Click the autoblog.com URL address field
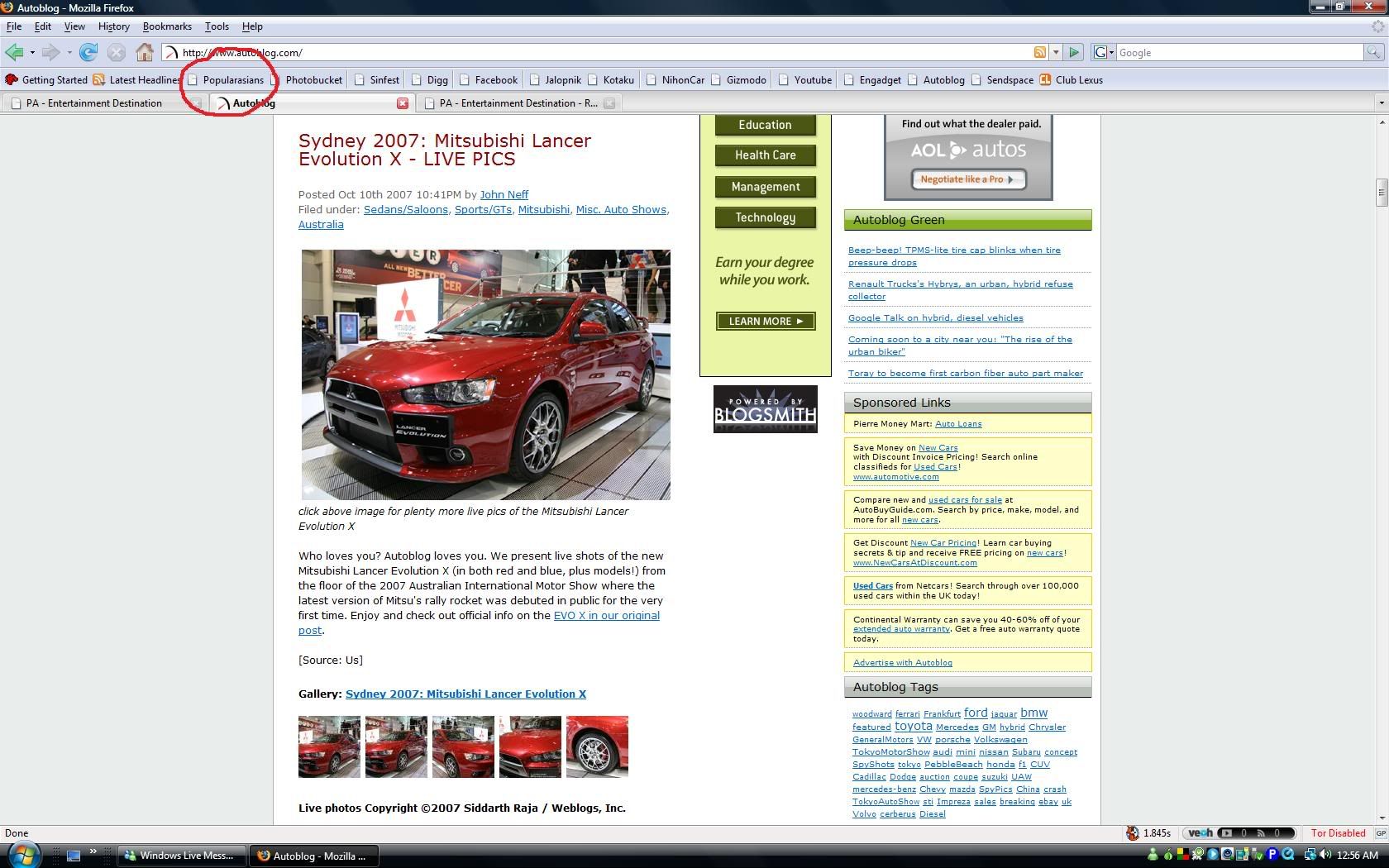The image size is (1389, 868). 604,52
